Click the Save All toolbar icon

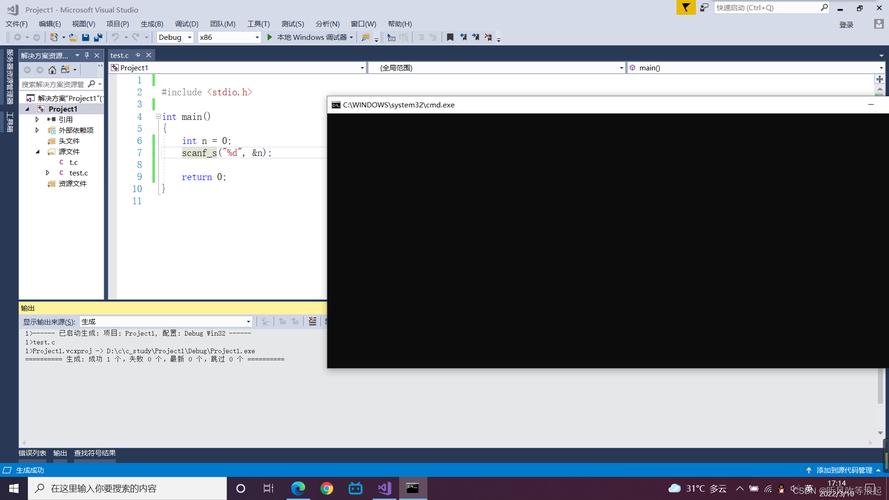point(98,37)
